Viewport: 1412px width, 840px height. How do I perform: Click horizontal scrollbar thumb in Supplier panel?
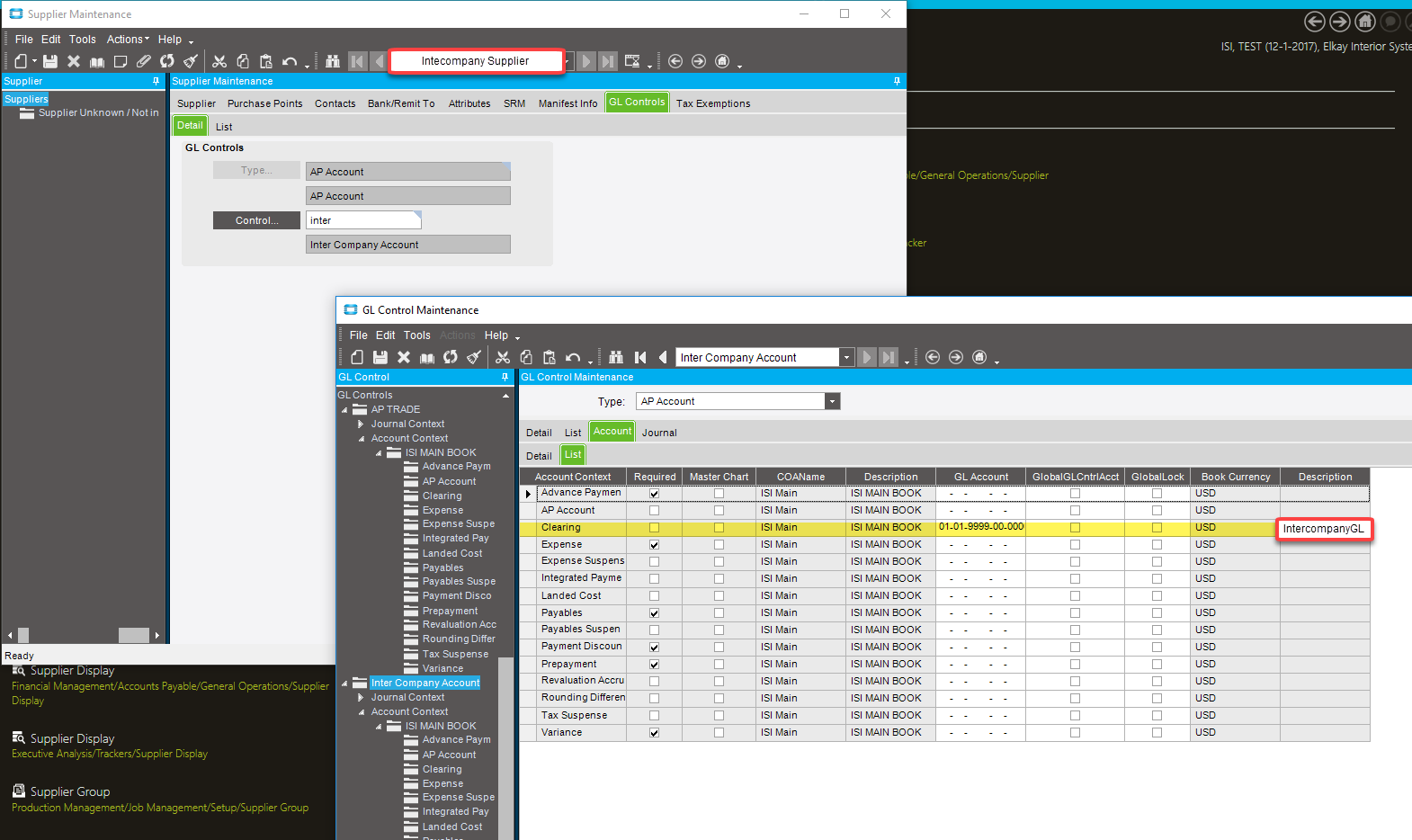(134, 635)
